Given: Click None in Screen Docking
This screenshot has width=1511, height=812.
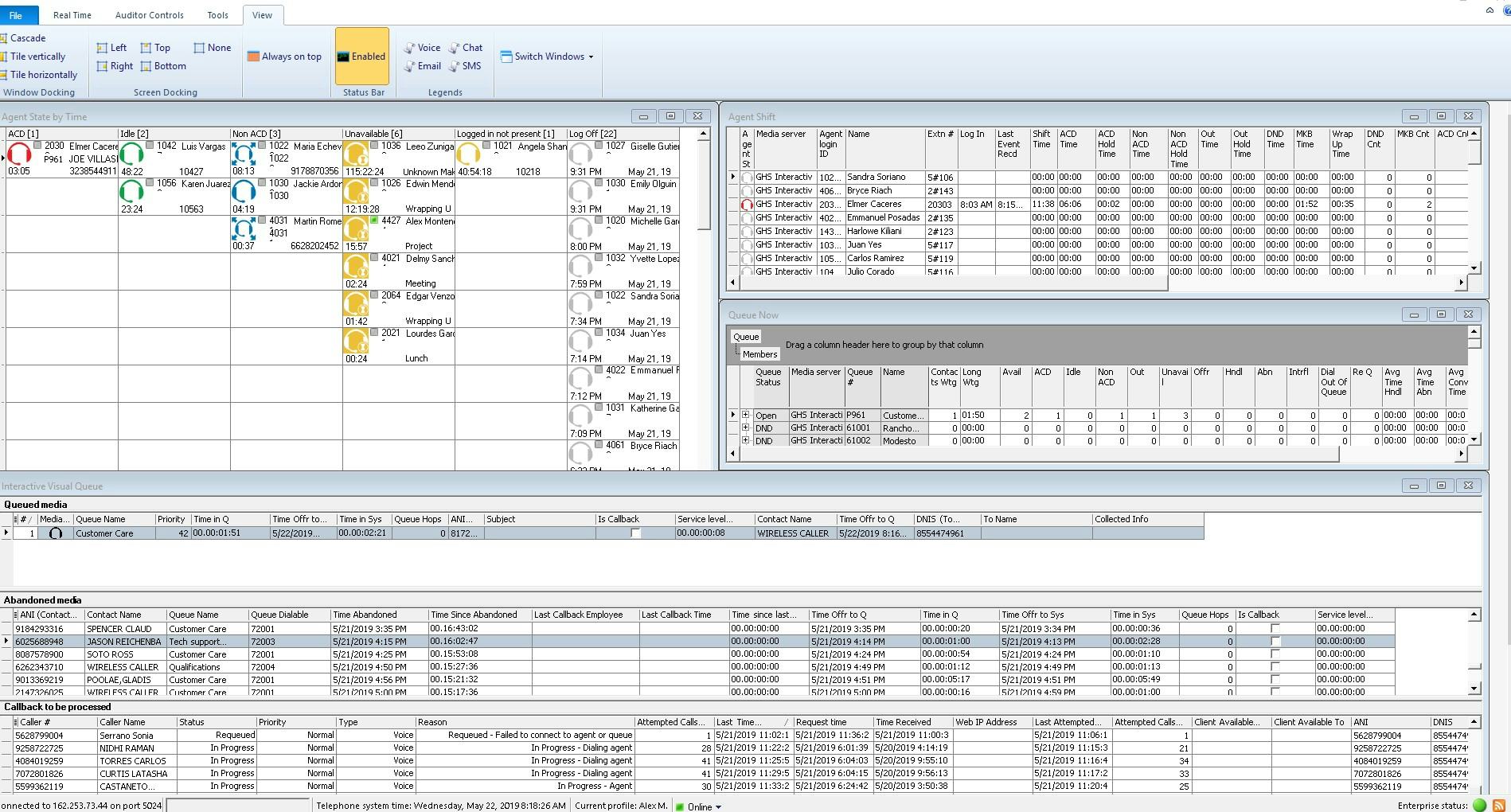Looking at the screenshot, I should pos(212,47).
